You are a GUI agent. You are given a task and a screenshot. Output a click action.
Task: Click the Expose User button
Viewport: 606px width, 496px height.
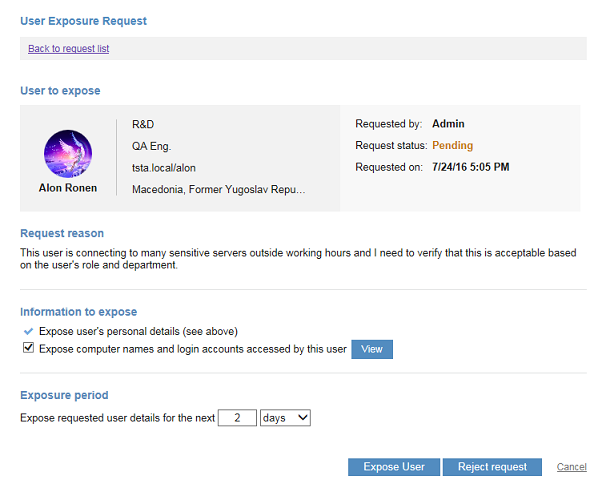pos(394,467)
